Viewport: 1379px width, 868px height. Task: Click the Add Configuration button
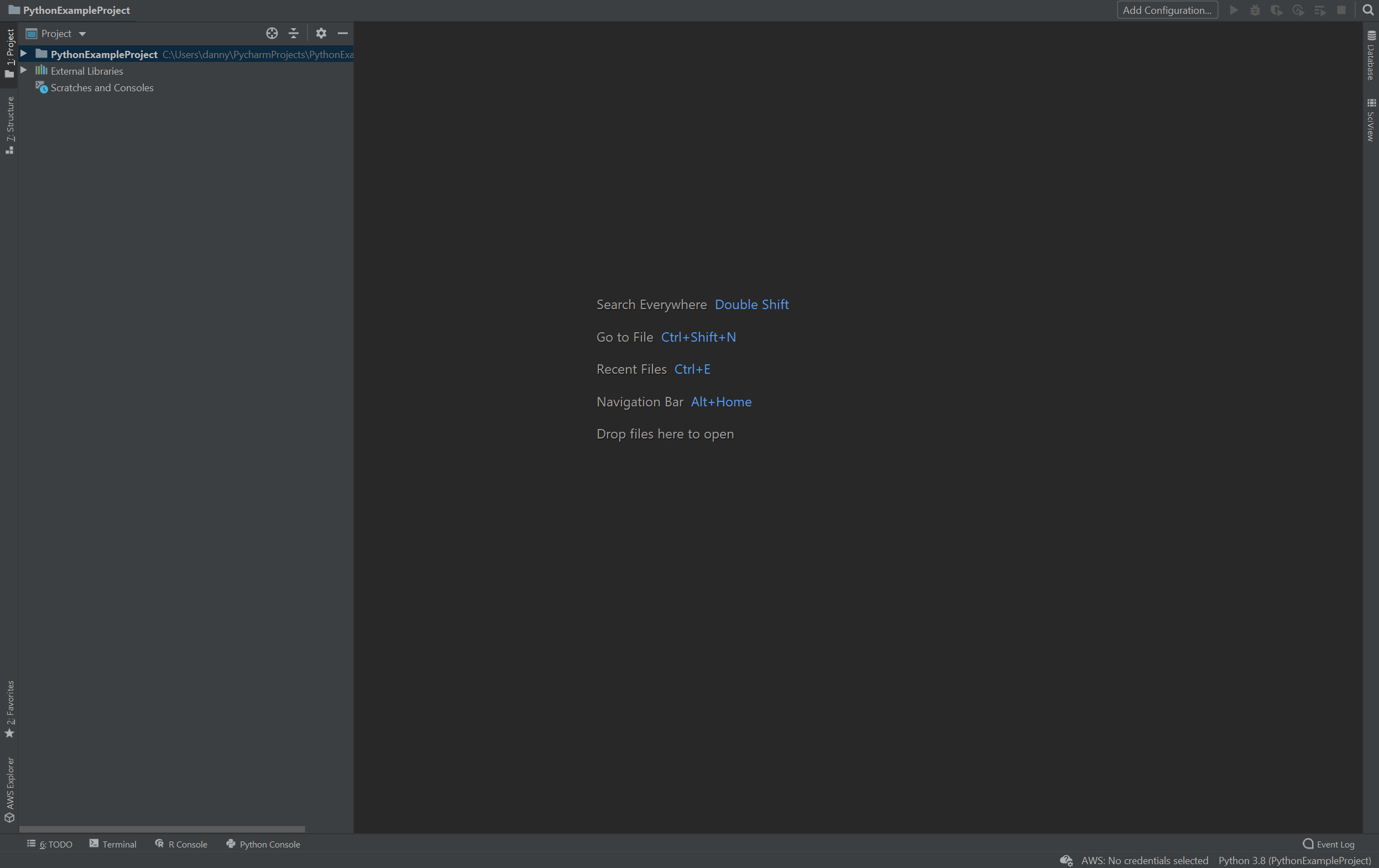(1167, 10)
